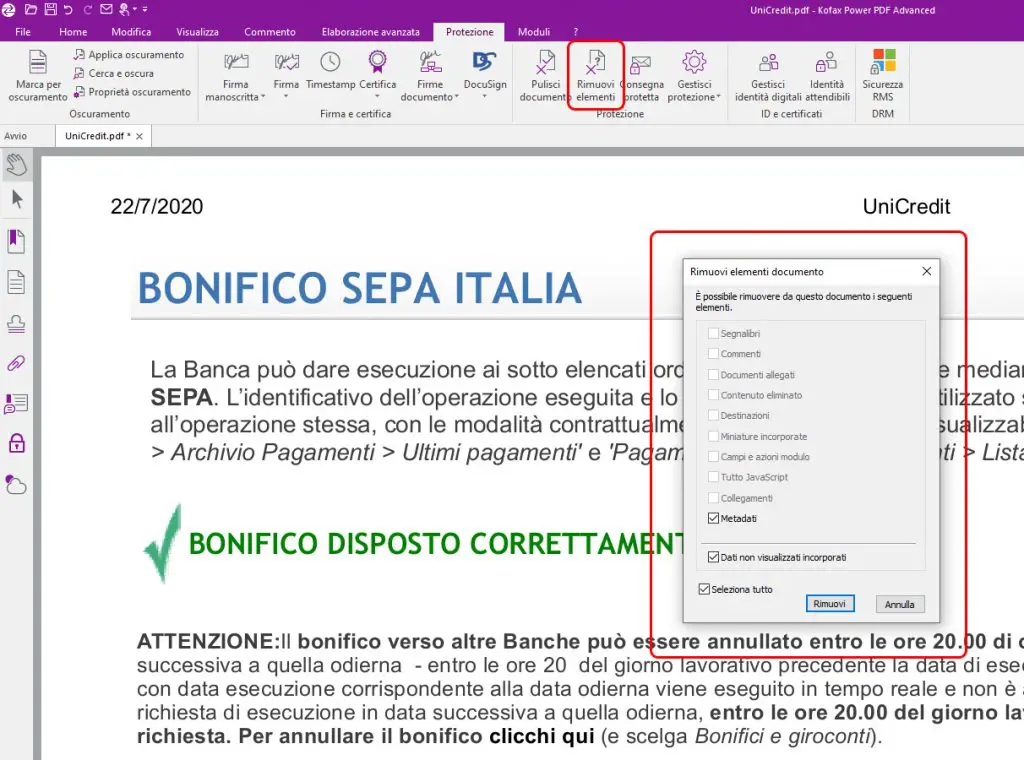Toggle Dati non visualizzati incorporati checkbox

point(713,557)
